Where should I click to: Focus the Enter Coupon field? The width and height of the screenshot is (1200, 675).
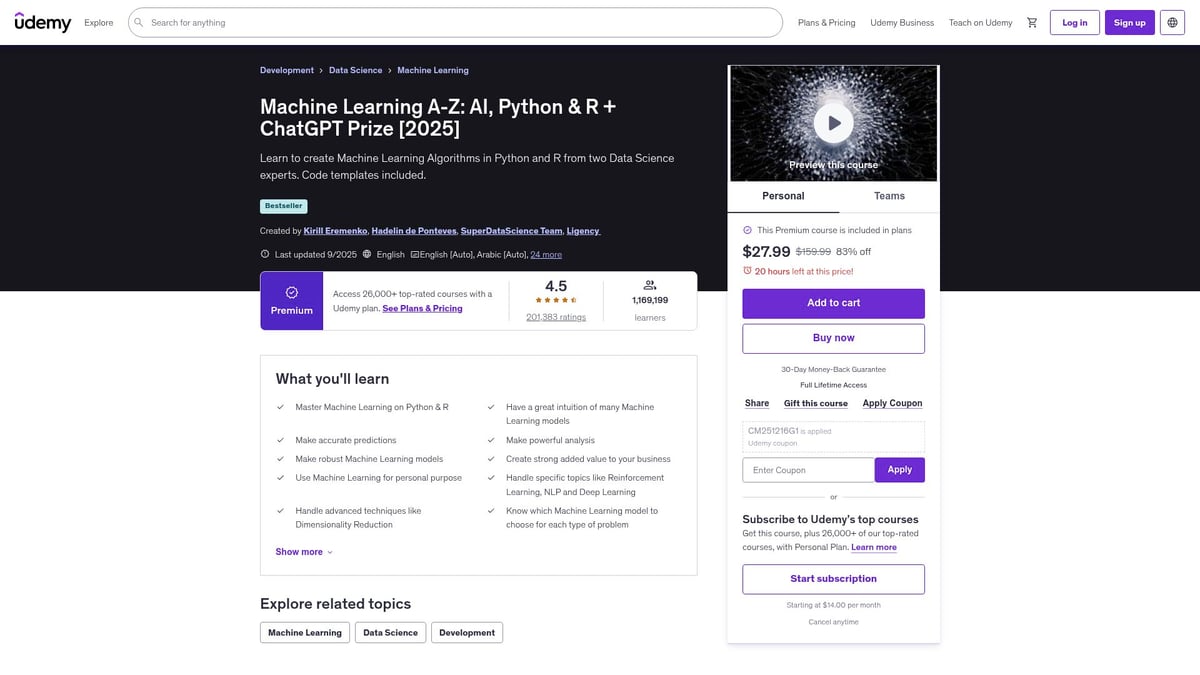point(808,470)
